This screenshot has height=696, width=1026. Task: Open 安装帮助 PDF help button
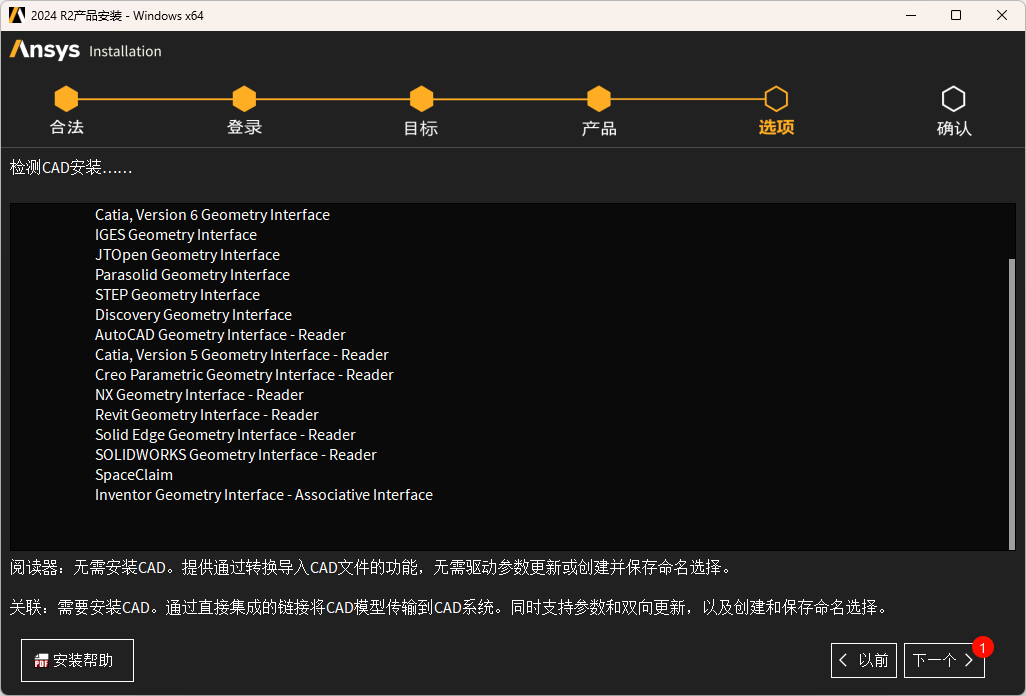point(77,660)
